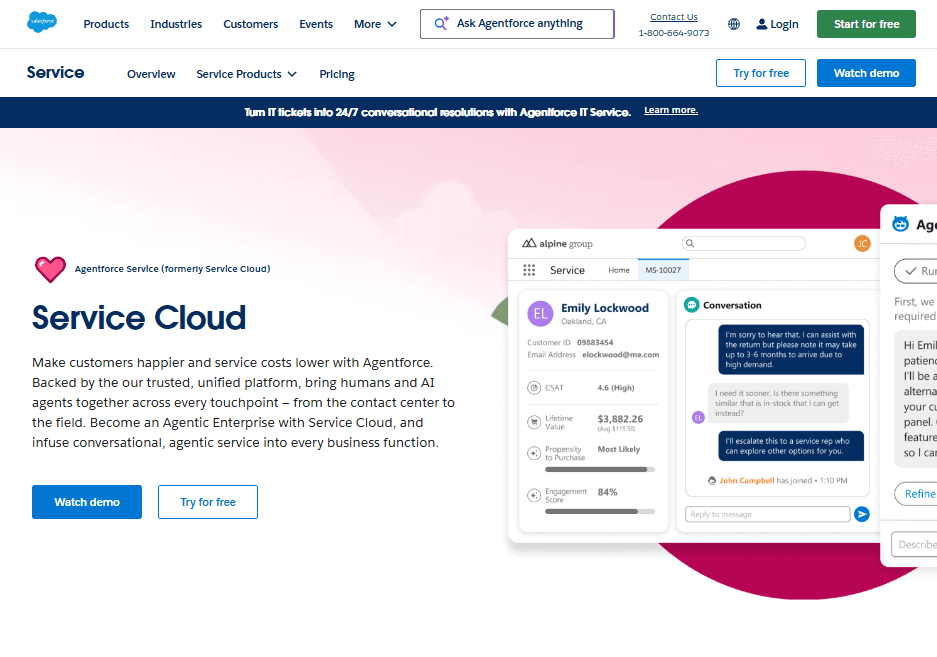This screenshot has height=657, width=937.
Task: Click the Refine button
Action: pos(916,494)
